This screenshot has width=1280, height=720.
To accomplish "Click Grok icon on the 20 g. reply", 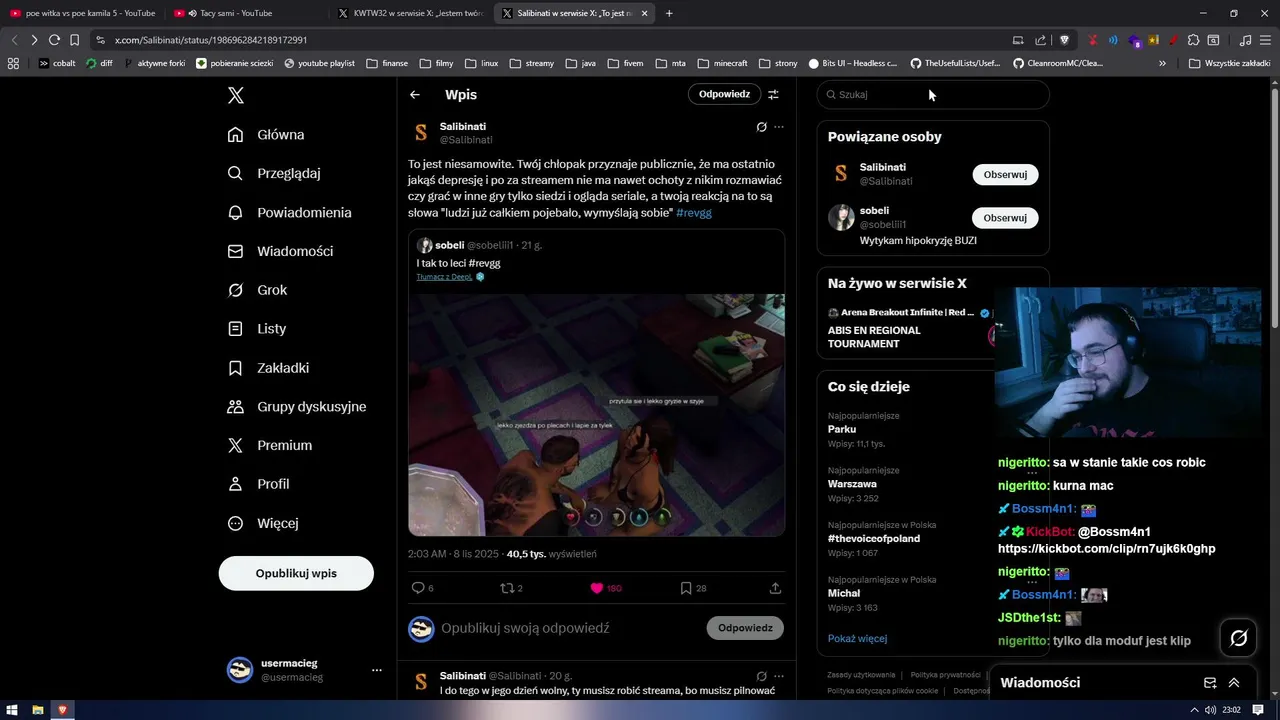I will pyautogui.click(x=761, y=676).
